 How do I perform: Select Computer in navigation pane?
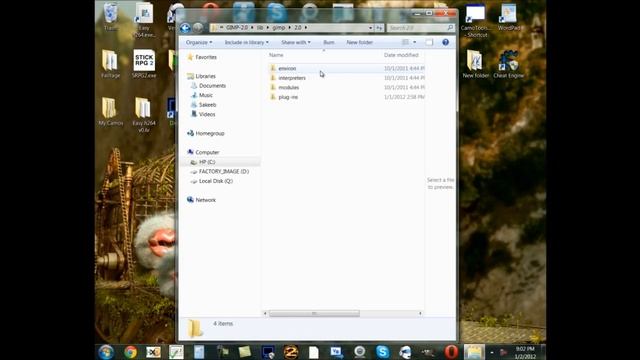(207, 152)
